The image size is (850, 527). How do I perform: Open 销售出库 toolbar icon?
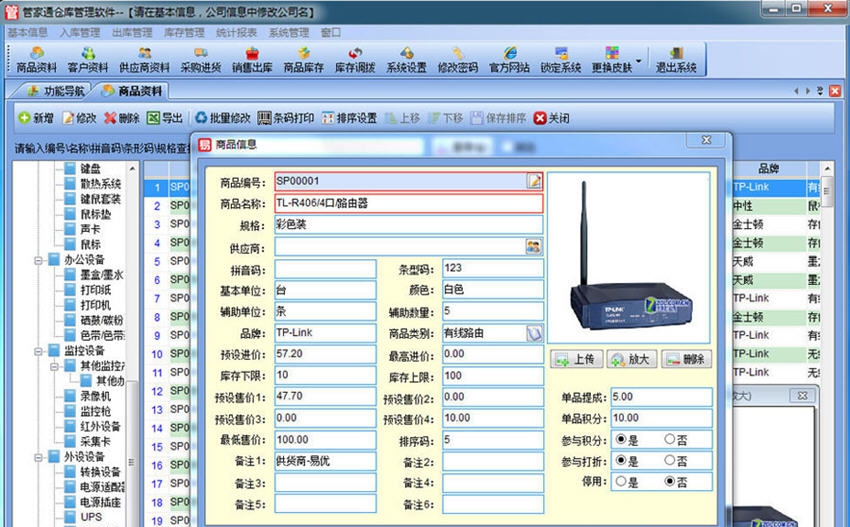(252, 60)
